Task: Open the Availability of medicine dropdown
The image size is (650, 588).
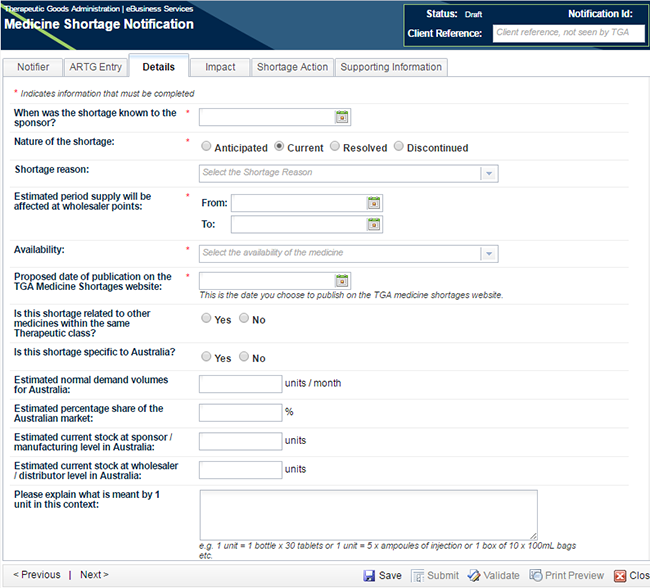Action: tap(488, 253)
